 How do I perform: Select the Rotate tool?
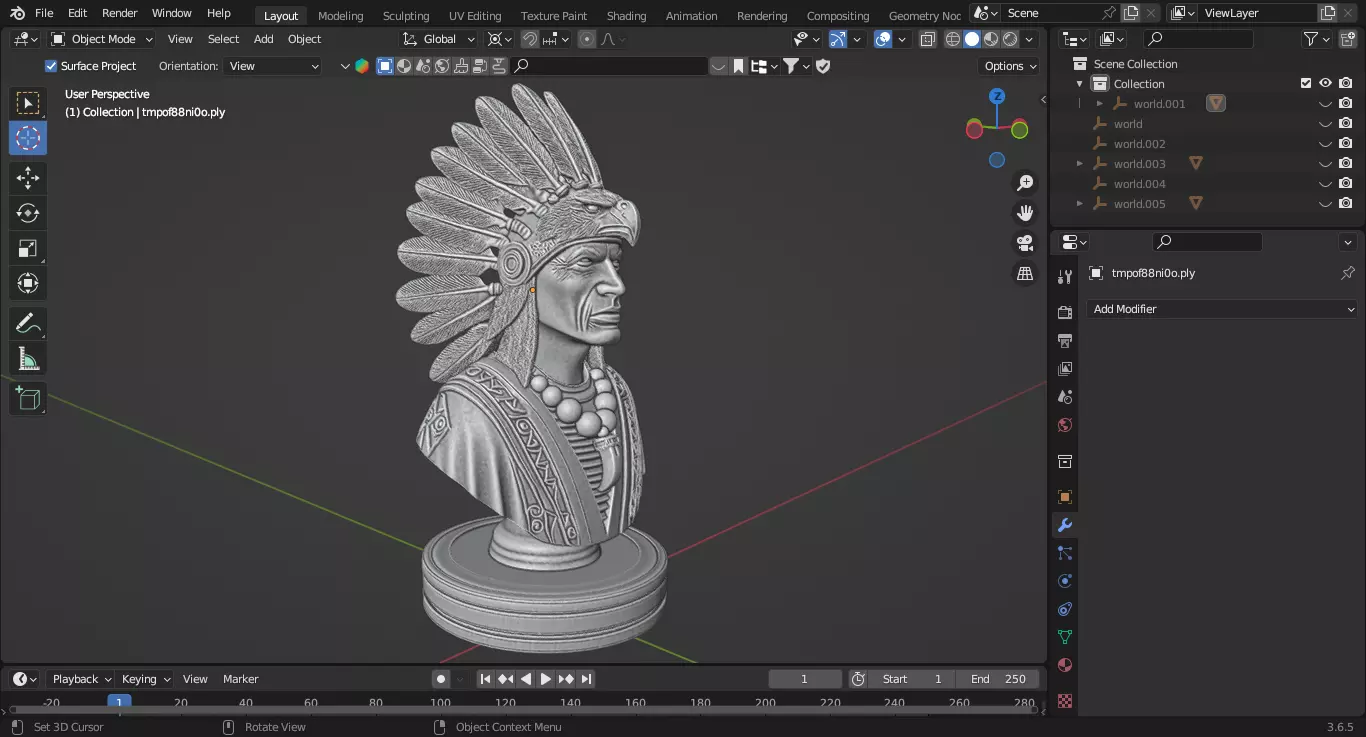coord(28,213)
